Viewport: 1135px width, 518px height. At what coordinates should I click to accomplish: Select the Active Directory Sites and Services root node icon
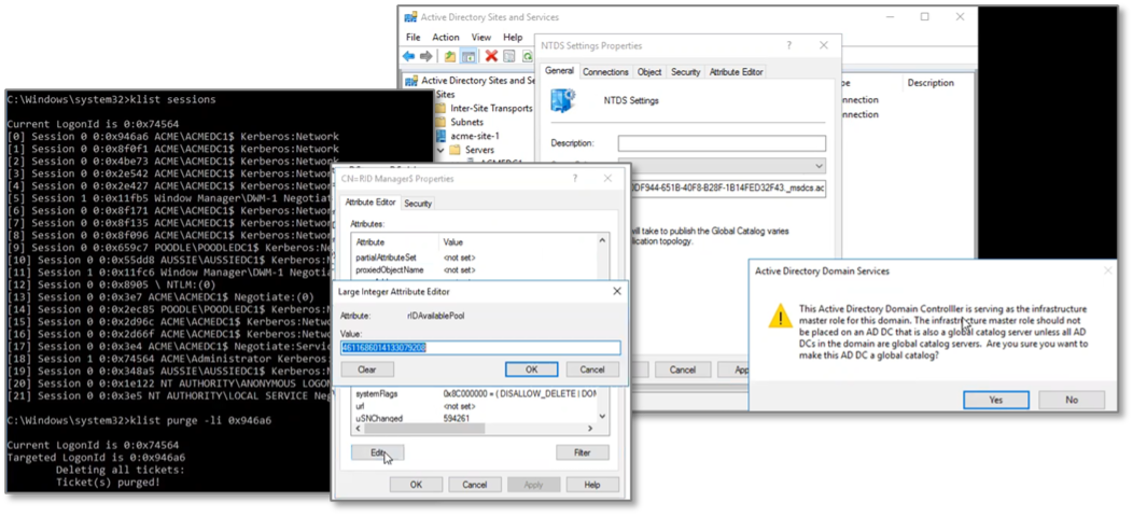(411, 80)
